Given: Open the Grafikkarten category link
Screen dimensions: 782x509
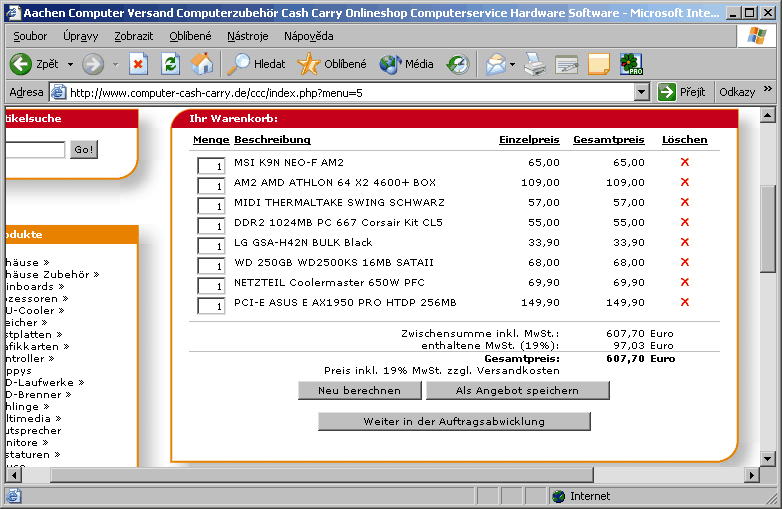Looking at the screenshot, I should click(37, 346).
